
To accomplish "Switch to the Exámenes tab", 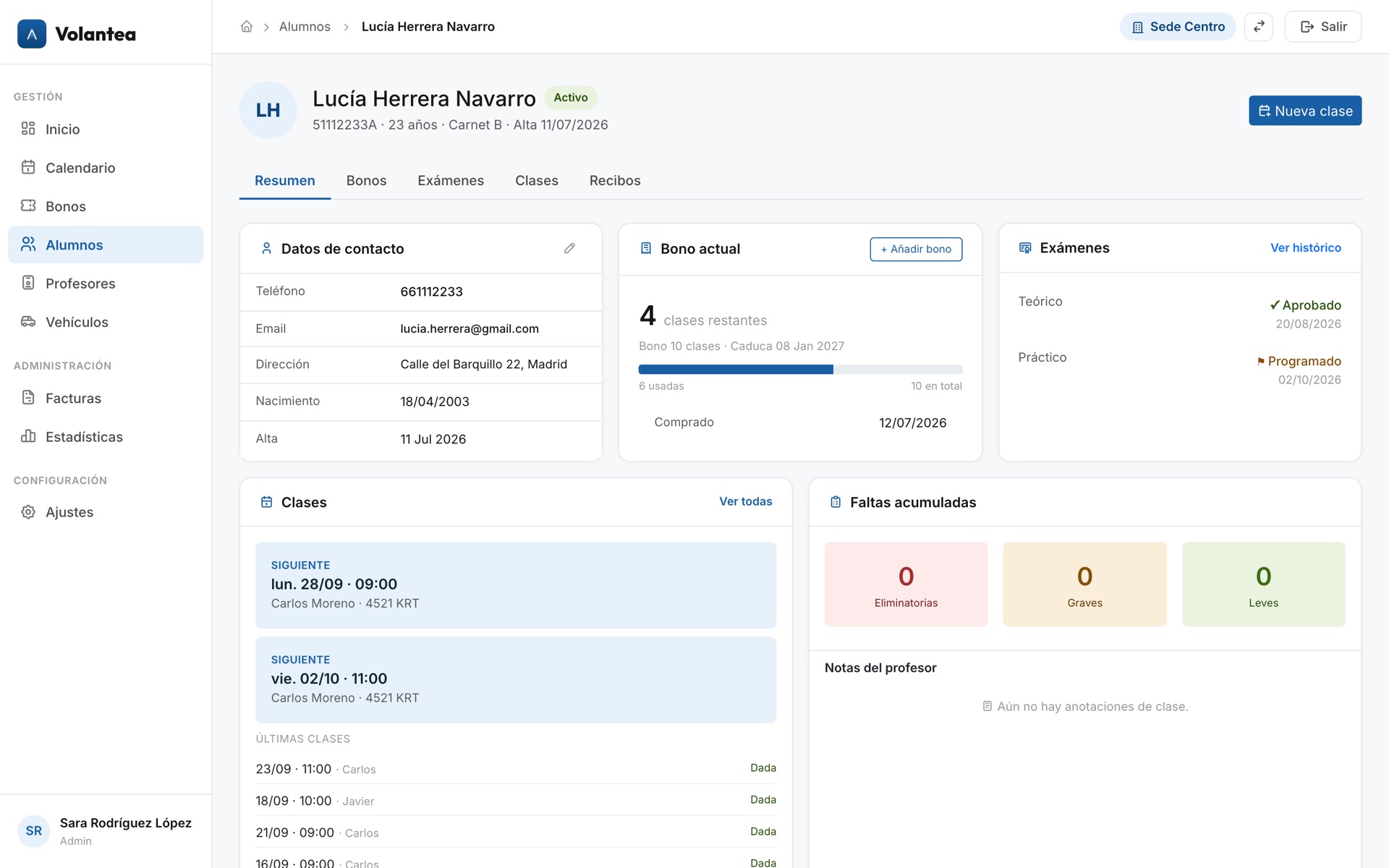I will (451, 181).
